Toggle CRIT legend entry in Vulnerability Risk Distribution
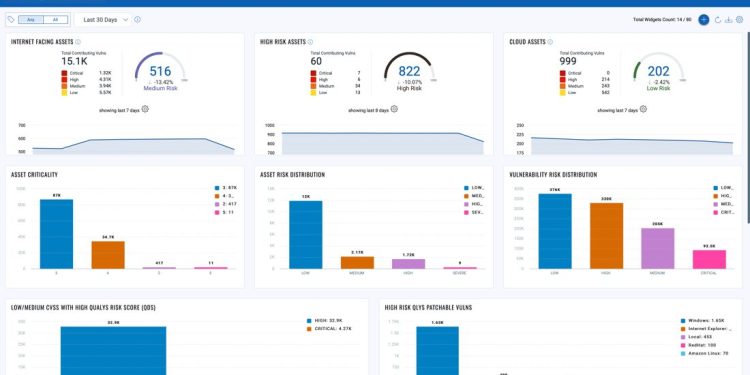 click(724, 212)
